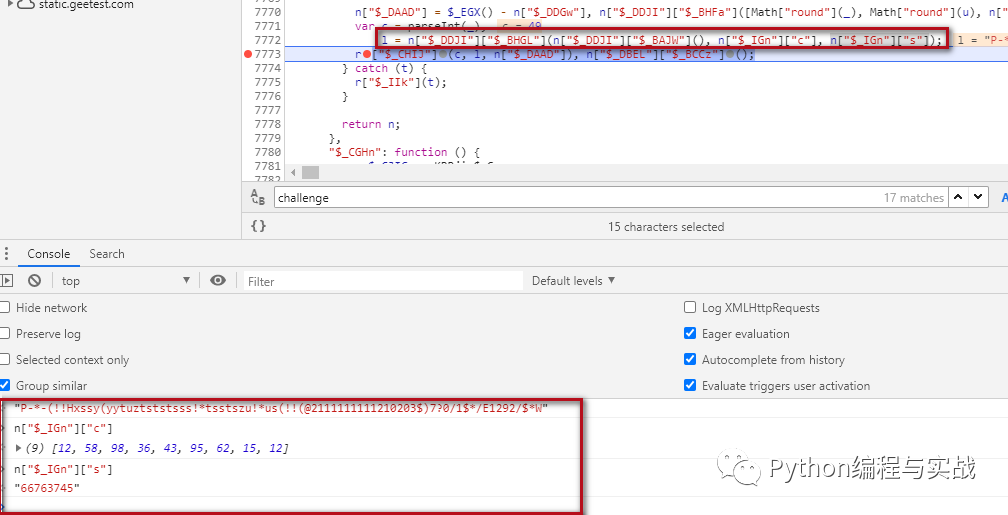Image resolution: width=1008 pixels, height=515 pixels.
Task: Enable Preserve log checkbox
Action: coord(4,334)
